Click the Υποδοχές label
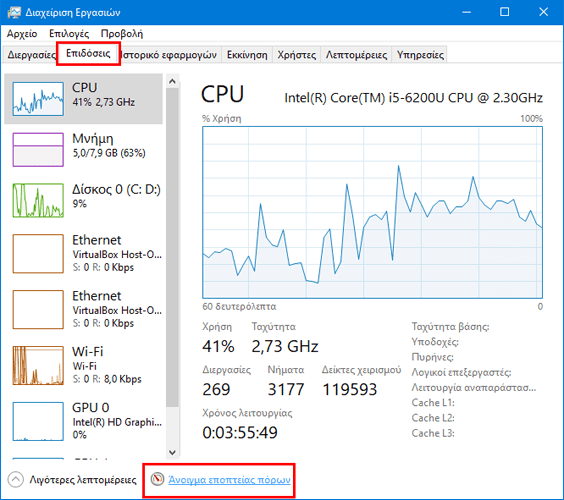 tap(435, 342)
